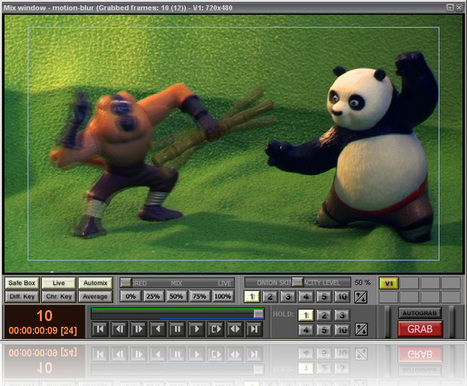Viewport: 467px width, 386px height.
Task: Select onion skin frame count 2
Action: click(x=270, y=296)
